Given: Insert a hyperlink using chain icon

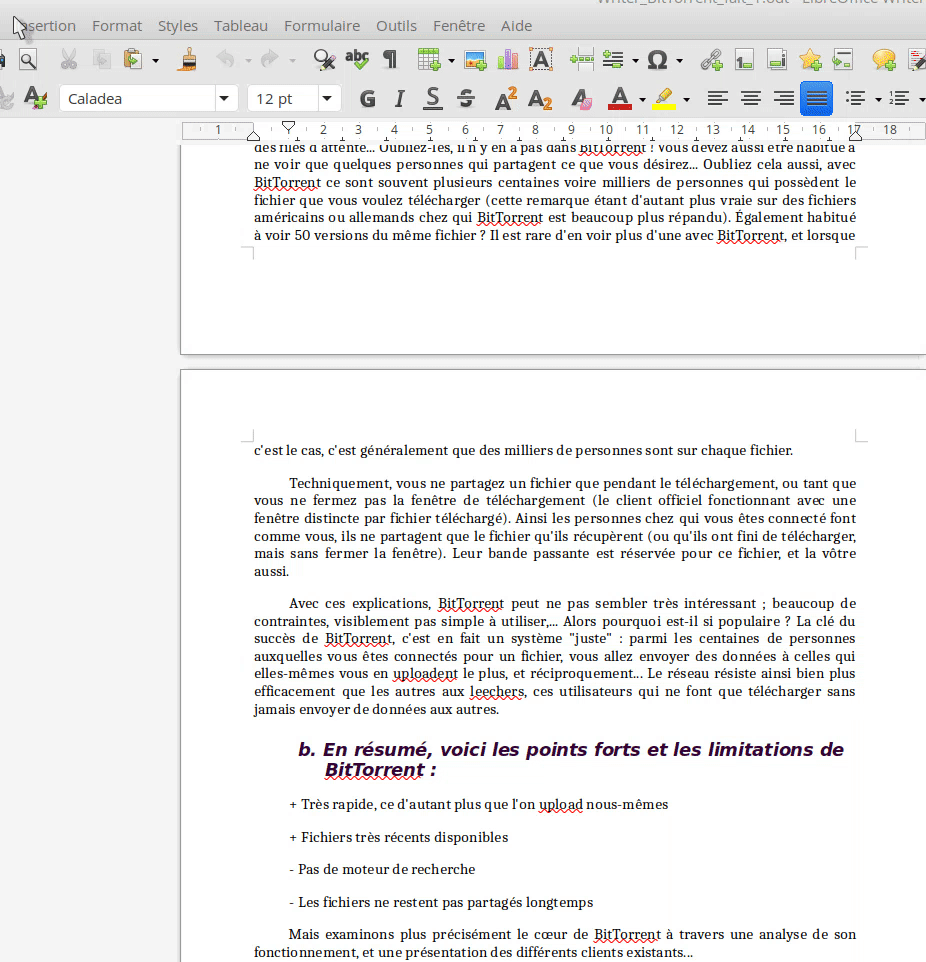Looking at the screenshot, I should pos(711,60).
